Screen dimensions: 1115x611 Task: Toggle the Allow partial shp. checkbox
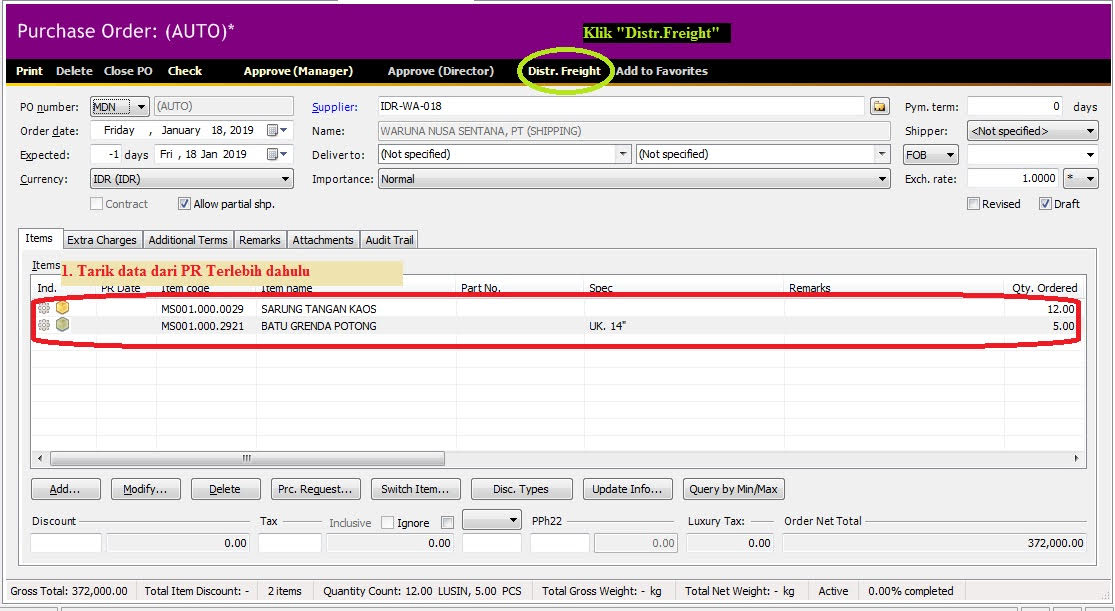click(184, 204)
